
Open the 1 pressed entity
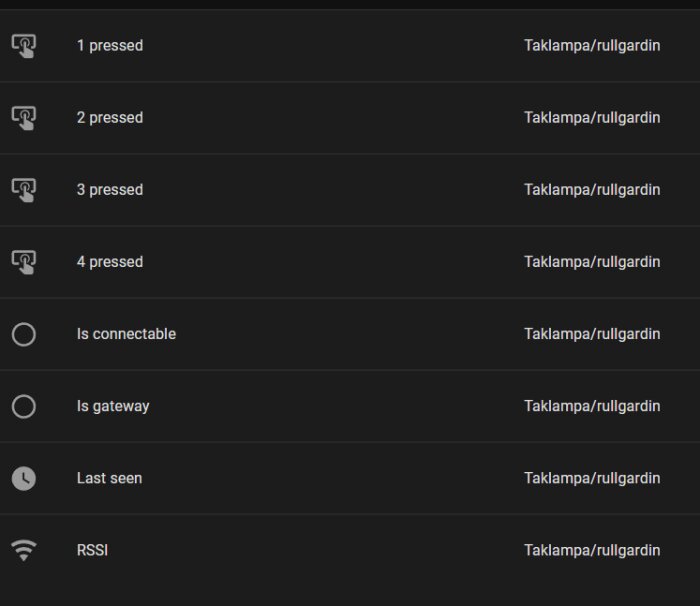coord(350,46)
